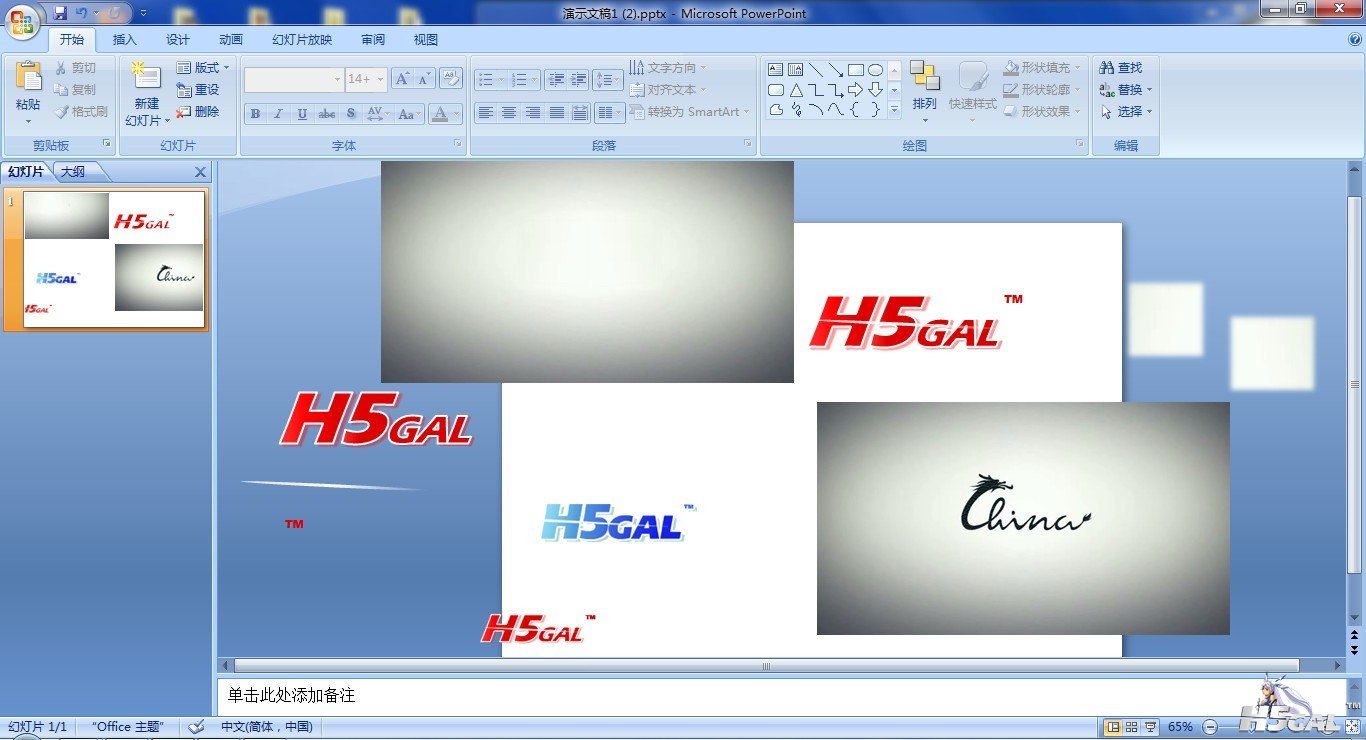1366x740 pixels.
Task: Click the 删除 delete slide button
Action: coord(198,112)
